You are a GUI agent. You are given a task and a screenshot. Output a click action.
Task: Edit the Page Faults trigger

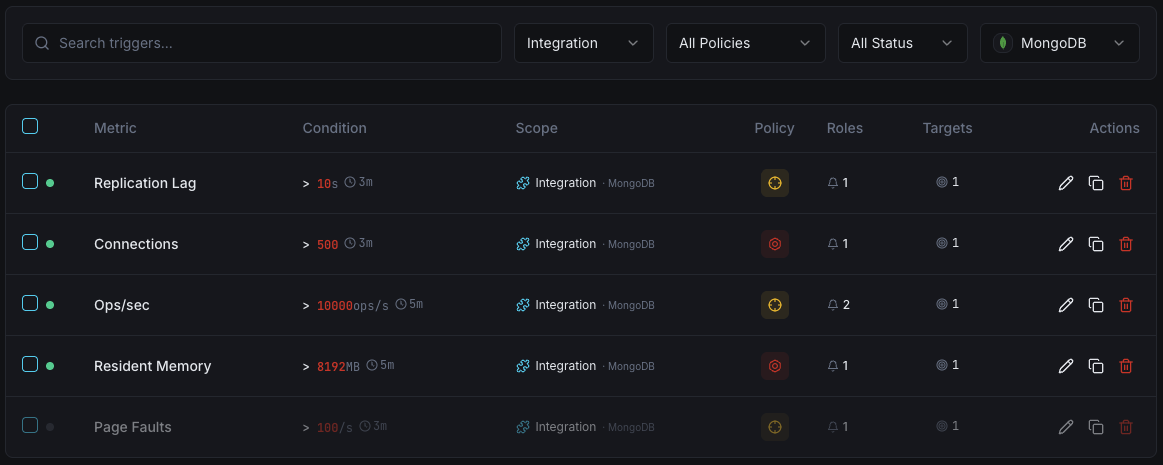coord(1066,426)
